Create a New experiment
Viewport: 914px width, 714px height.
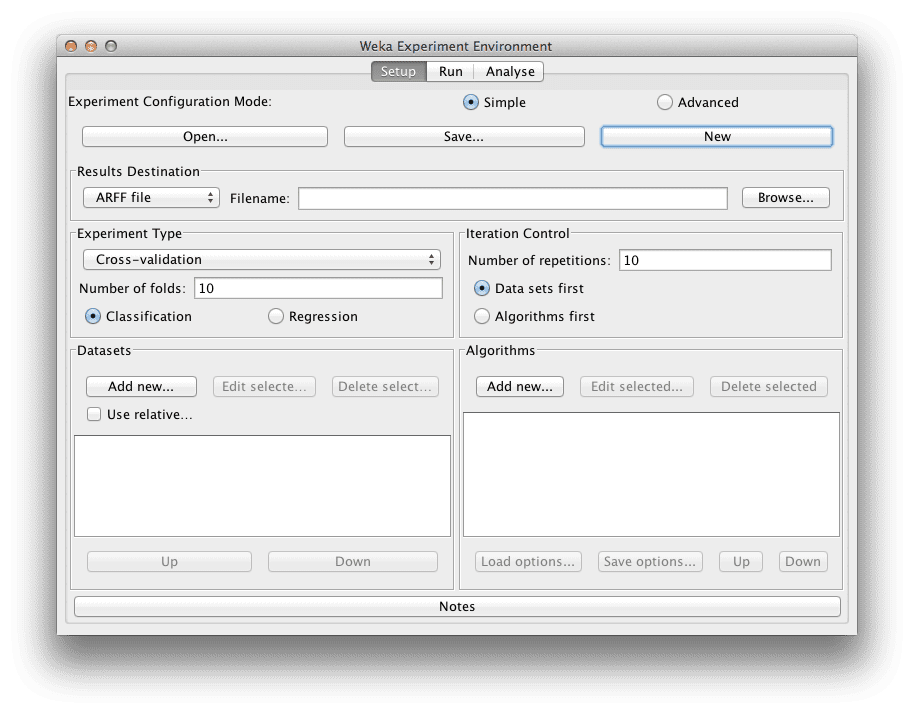(x=717, y=137)
